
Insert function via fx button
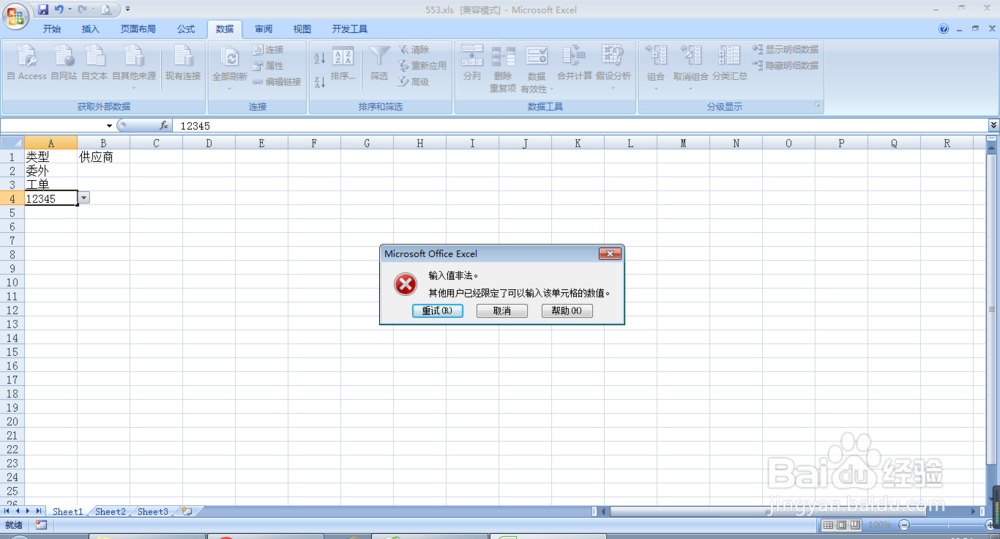[164, 126]
